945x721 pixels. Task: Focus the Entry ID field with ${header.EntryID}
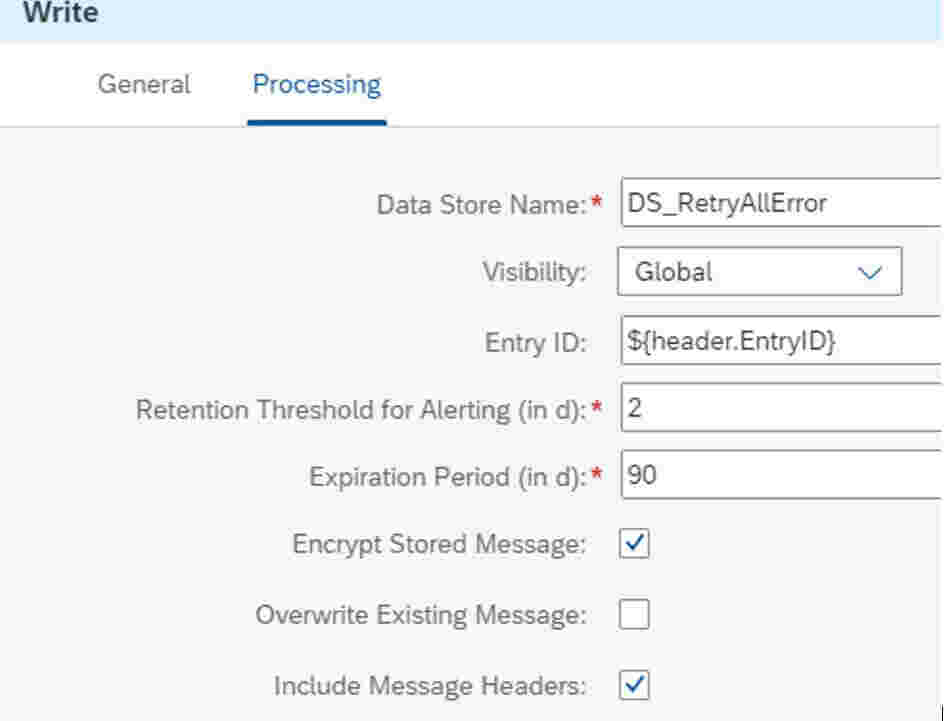782,340
